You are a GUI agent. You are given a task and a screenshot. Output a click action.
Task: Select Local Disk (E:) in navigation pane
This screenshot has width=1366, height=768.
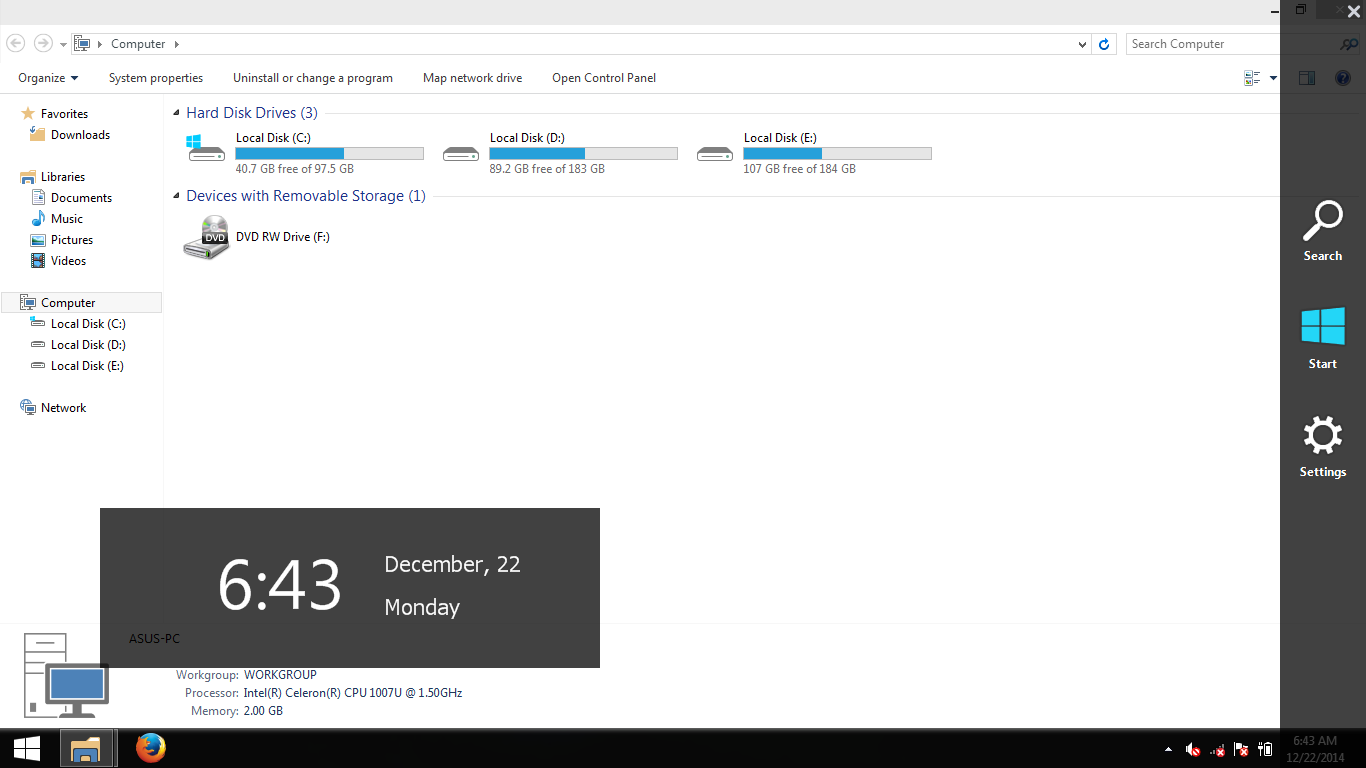[x=87, y=366]
